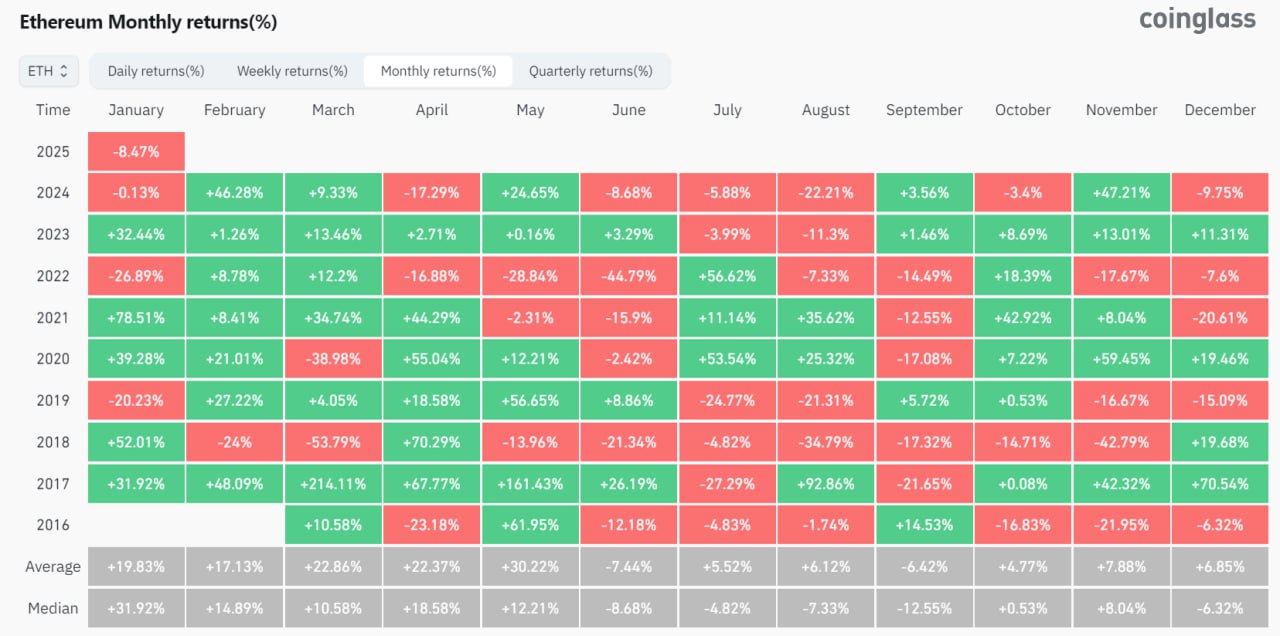Click the 2022 row year label
This screenshot has height=636, width=1280.
[x=53, y=276]
